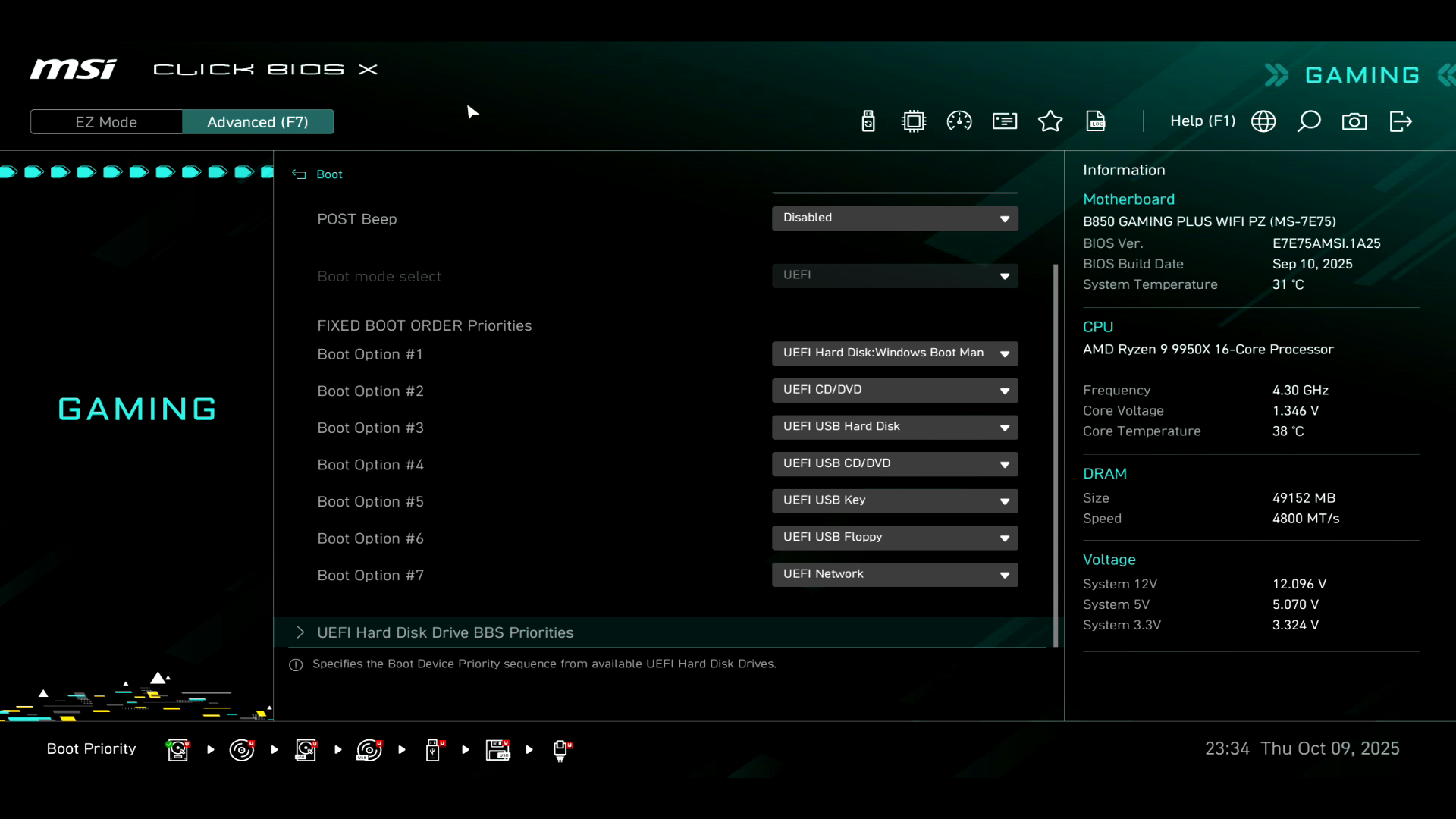Open the LOG file icon
The width and height of the screenshot is (1456, 819).
(1096, 121)
